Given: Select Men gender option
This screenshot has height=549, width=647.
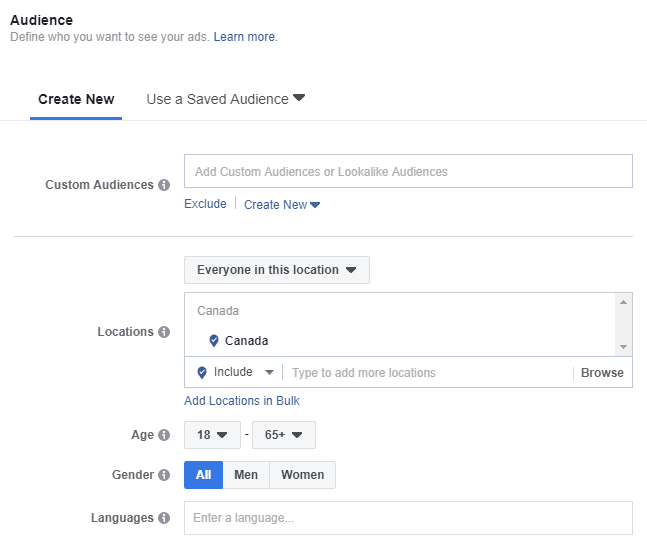Looking at the screenshot, I should click(246, 475).
